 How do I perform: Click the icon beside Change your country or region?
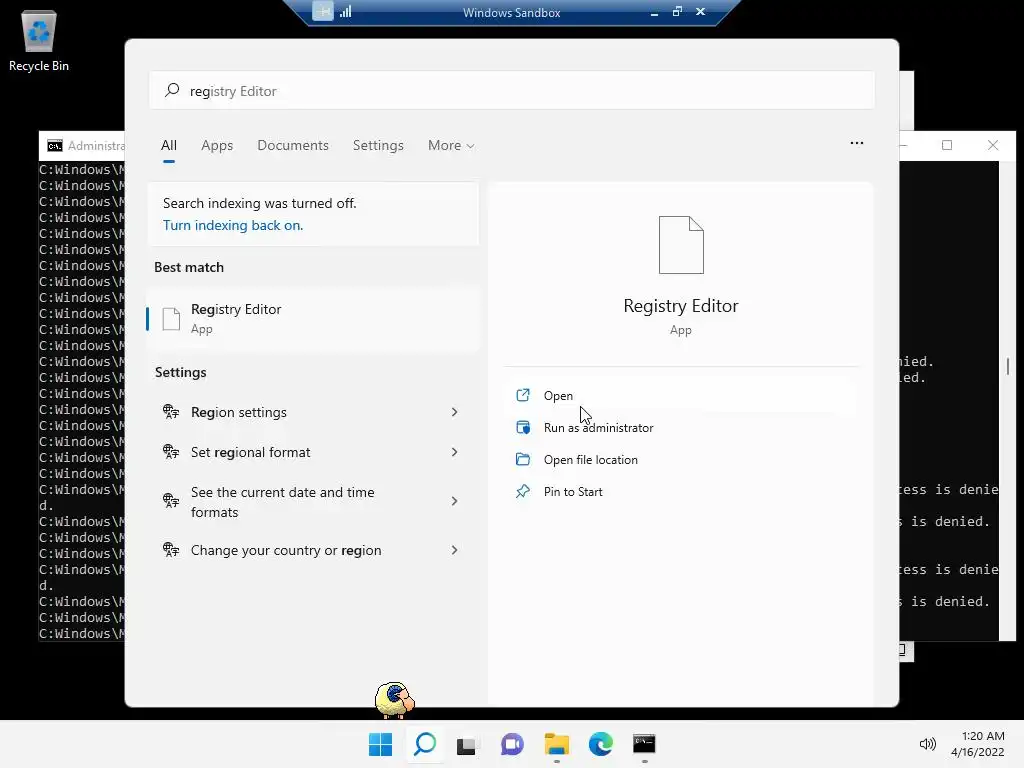171,550
